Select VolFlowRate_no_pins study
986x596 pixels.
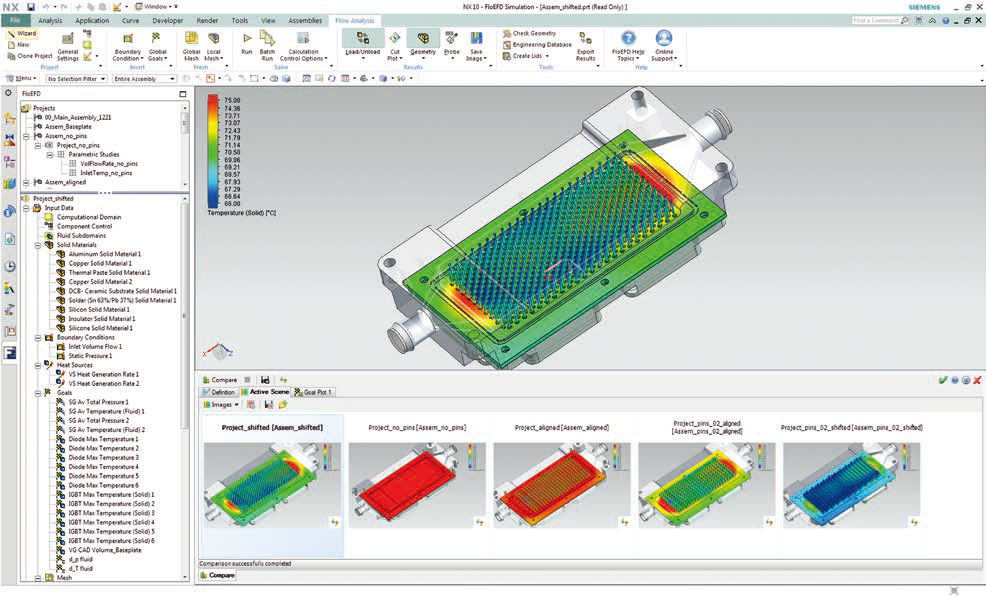[x=108, y=163]
